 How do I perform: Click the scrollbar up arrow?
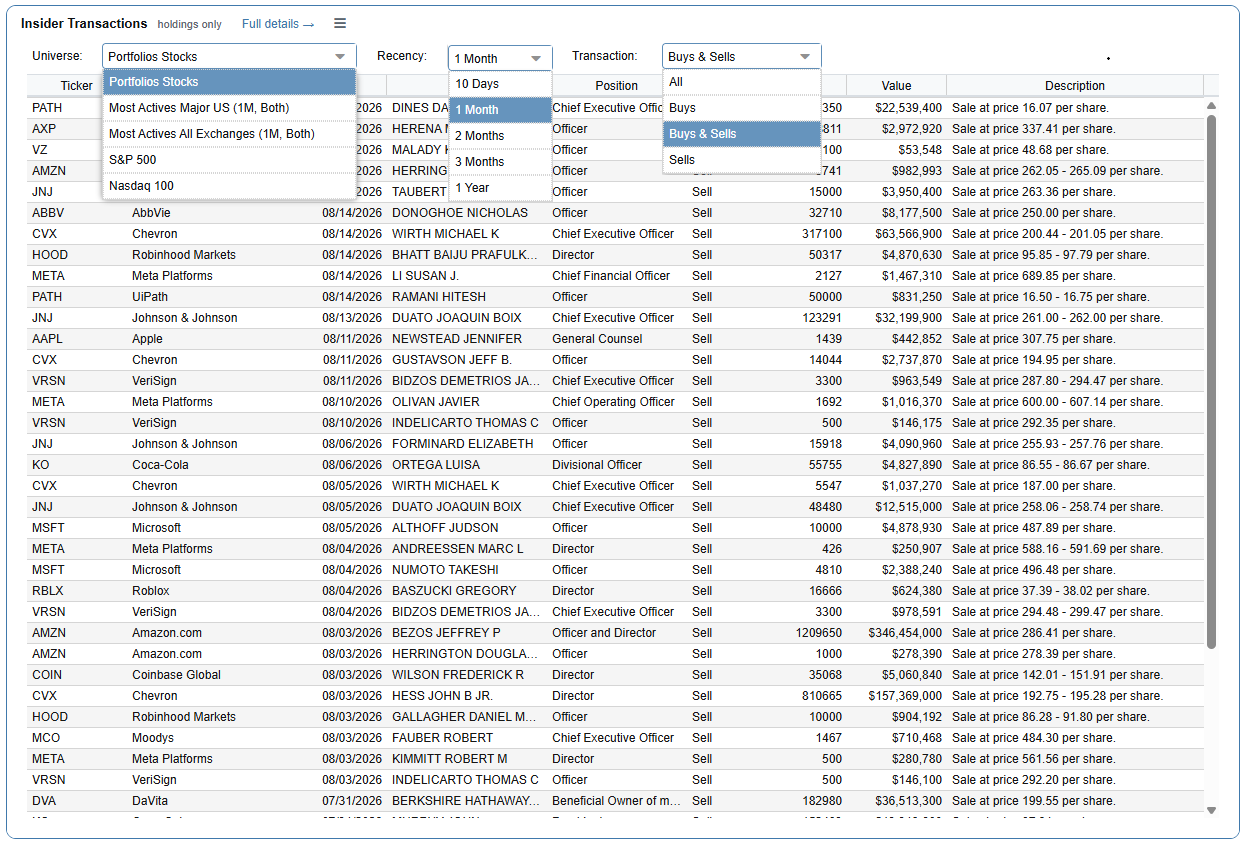(x=1212, y=105)
